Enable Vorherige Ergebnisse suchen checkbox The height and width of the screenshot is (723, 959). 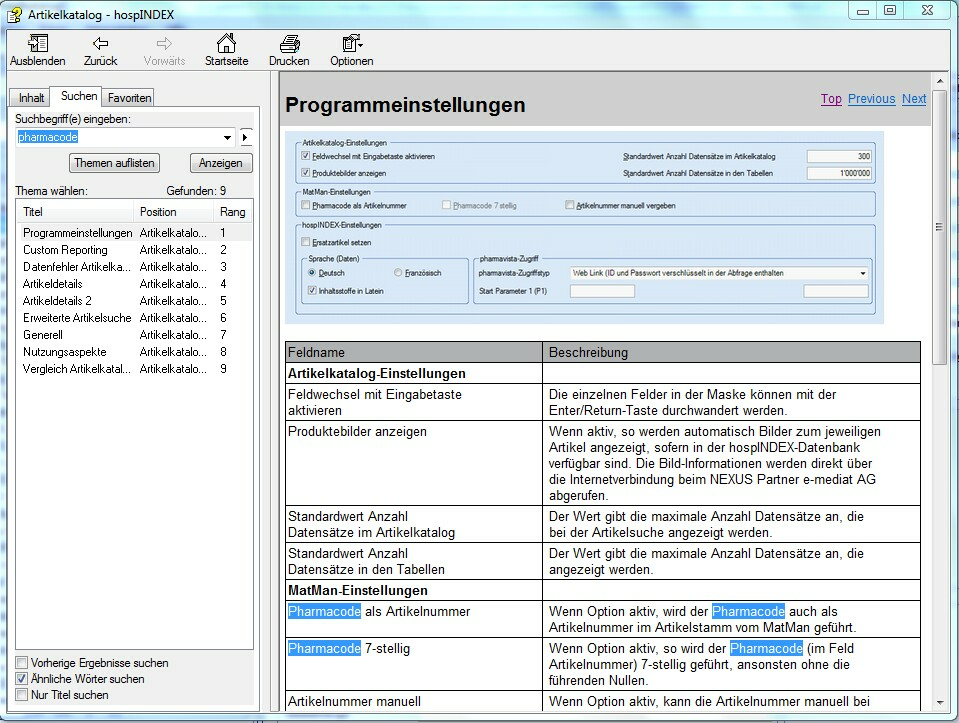(22, 663)
